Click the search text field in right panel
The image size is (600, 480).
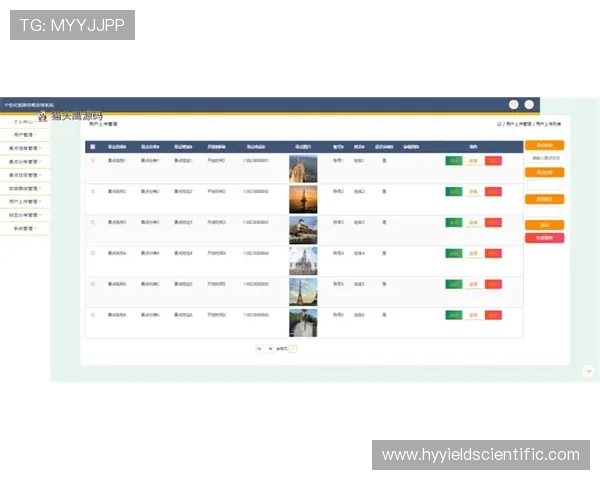pos(544,158)
